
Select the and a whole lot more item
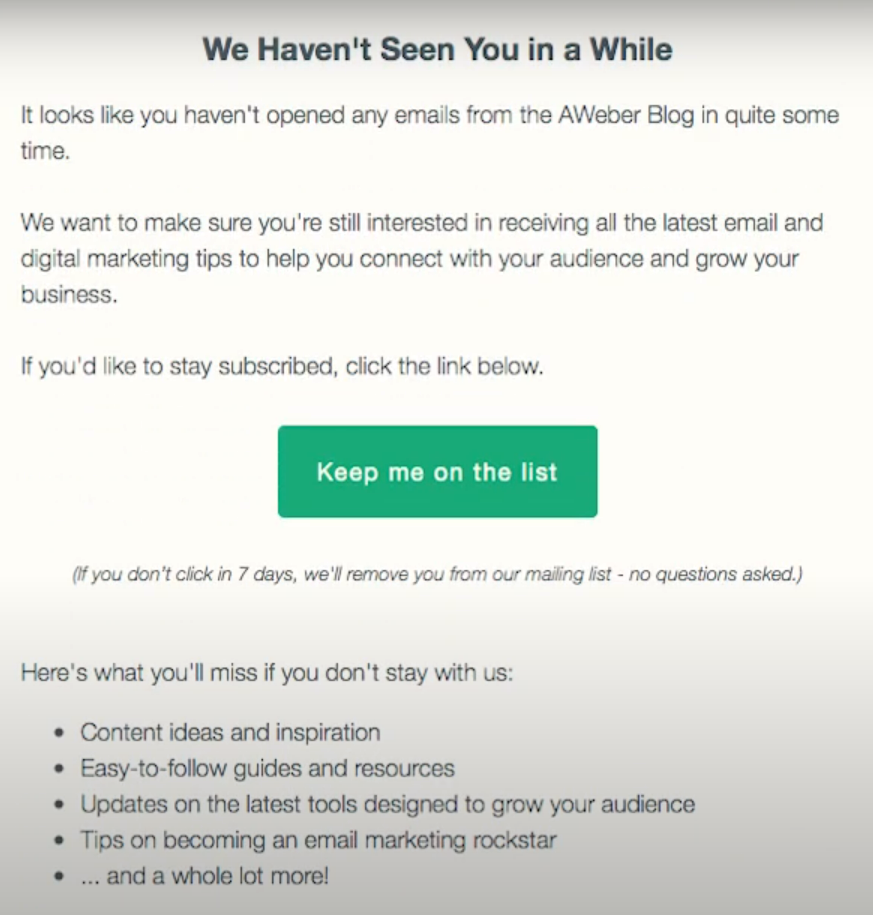click(x=204, y=876)
